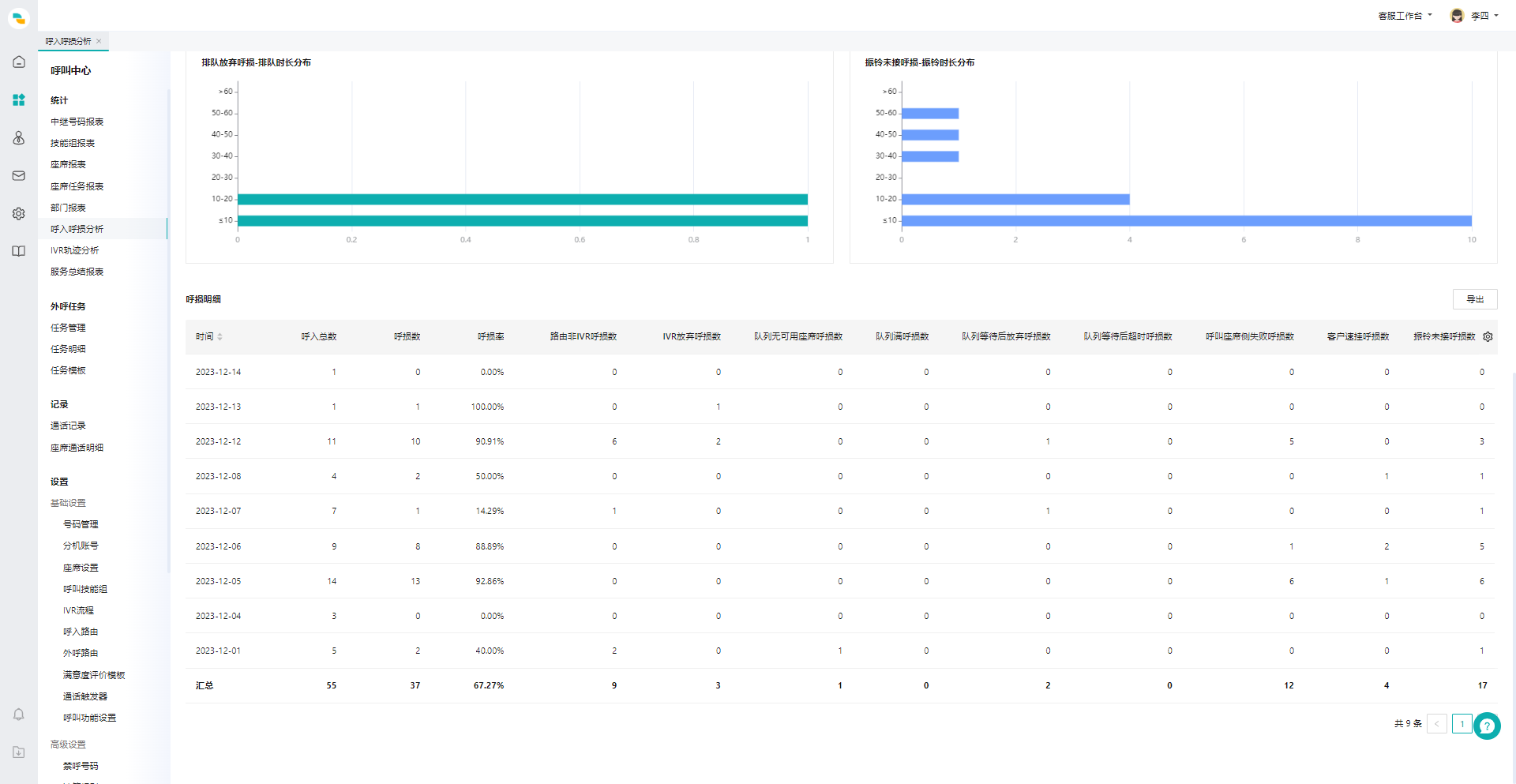Select the dashboard grid icon in left rail

click(19, 99)
